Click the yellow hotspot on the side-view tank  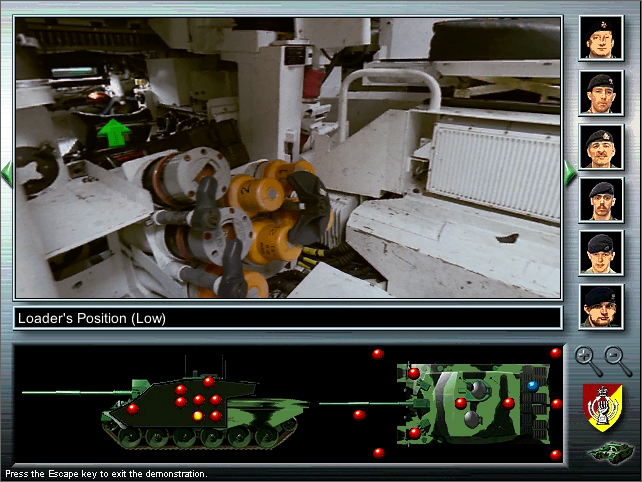click(x=198, y=415)
